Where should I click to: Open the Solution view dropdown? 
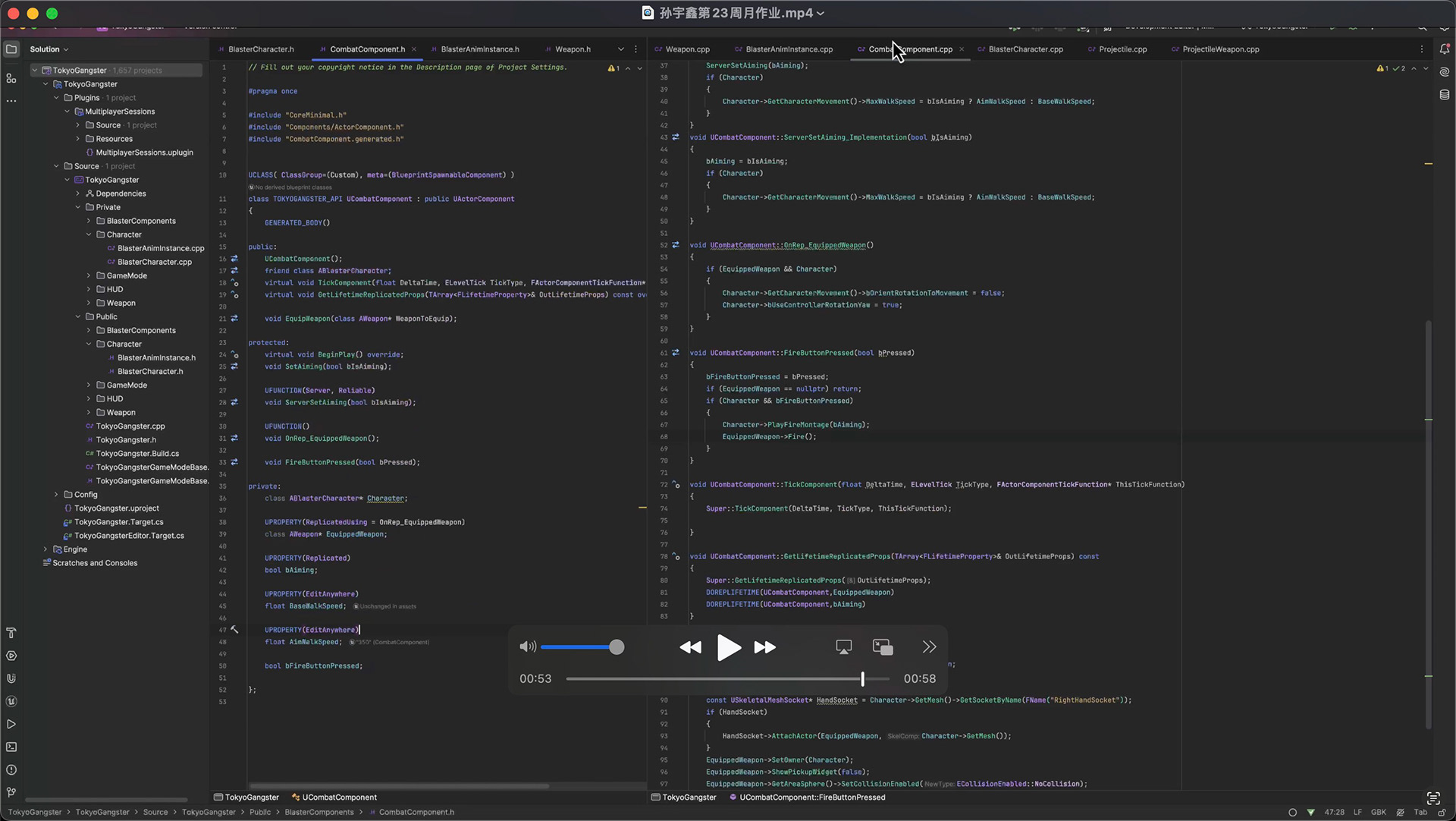tap(49, 49)
